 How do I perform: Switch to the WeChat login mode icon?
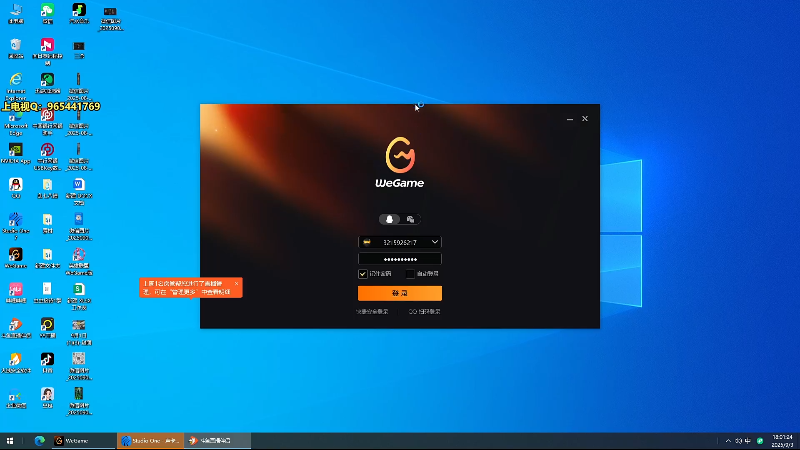410,219
